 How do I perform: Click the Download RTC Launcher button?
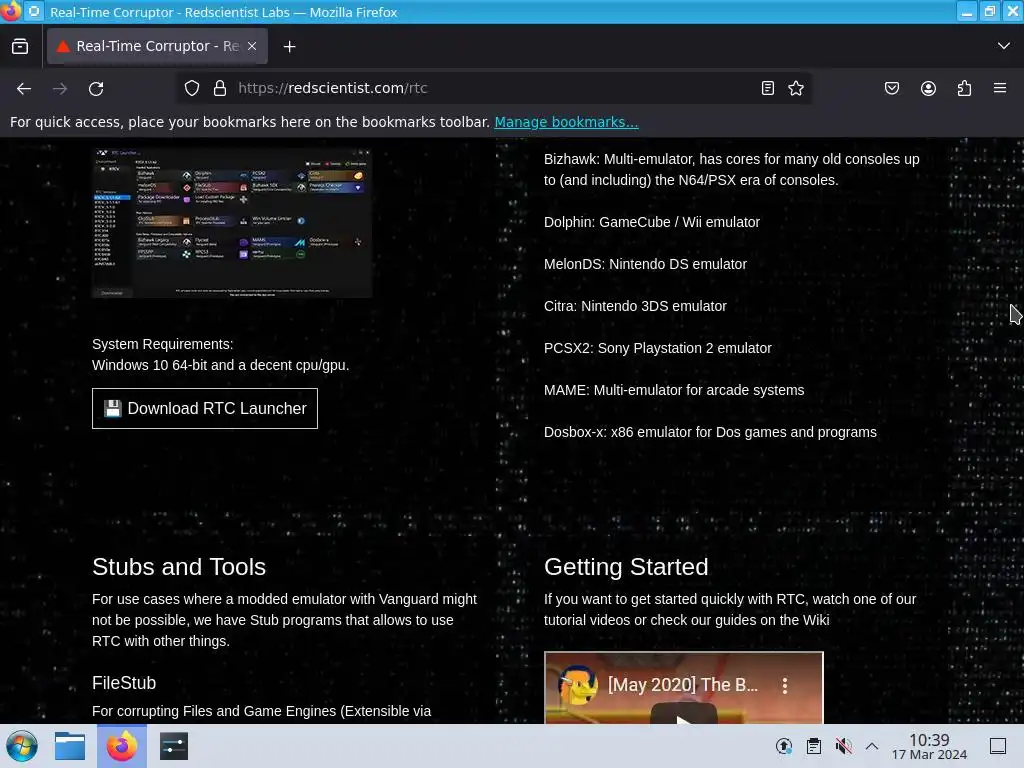205,408
